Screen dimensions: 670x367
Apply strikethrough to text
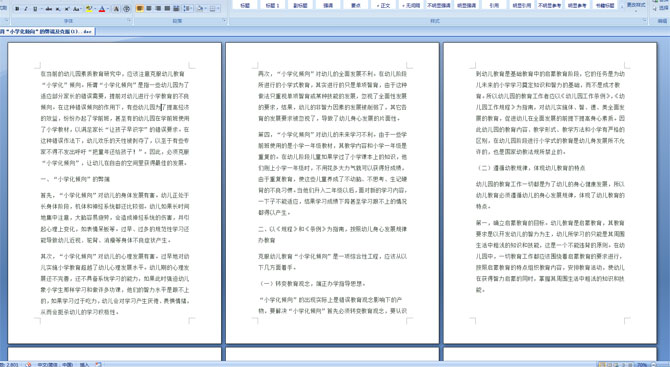pyautogui.click(x=49, y=9)
